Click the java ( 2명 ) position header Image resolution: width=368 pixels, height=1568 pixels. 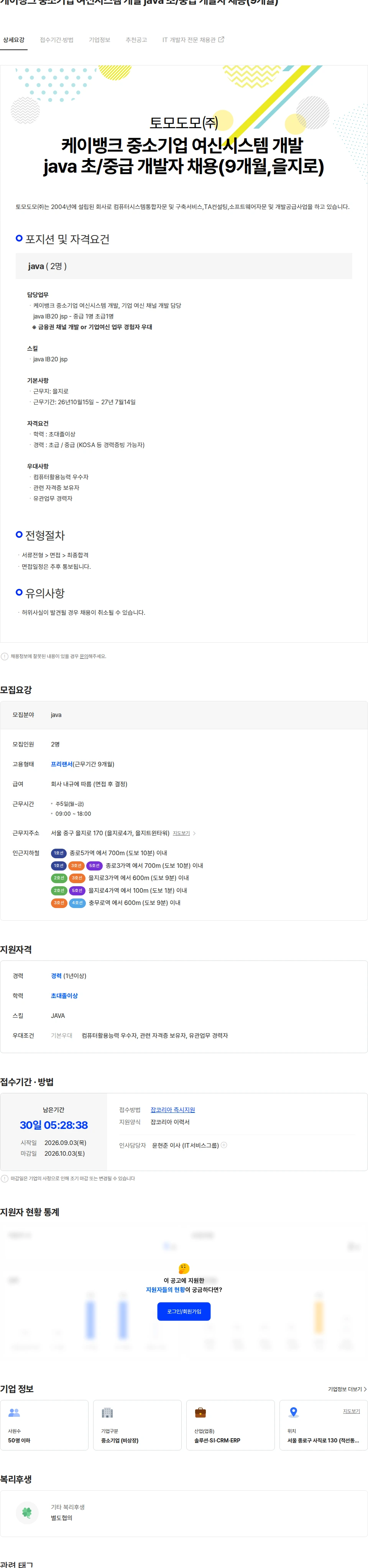[x=184, y=266]
